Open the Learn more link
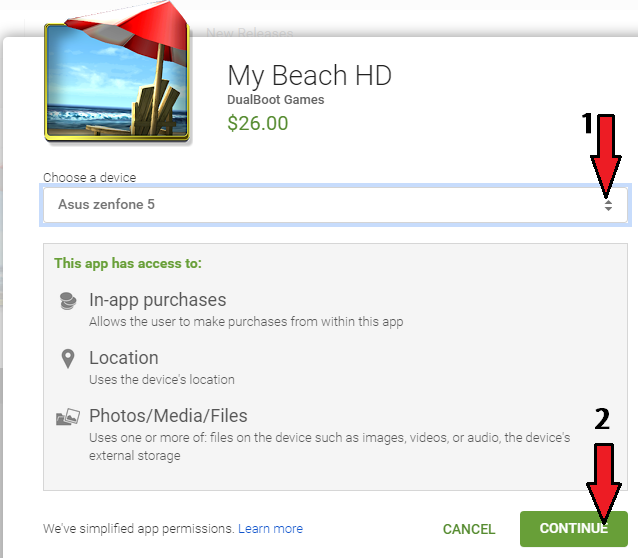638x558 pixels. [270, 528]
